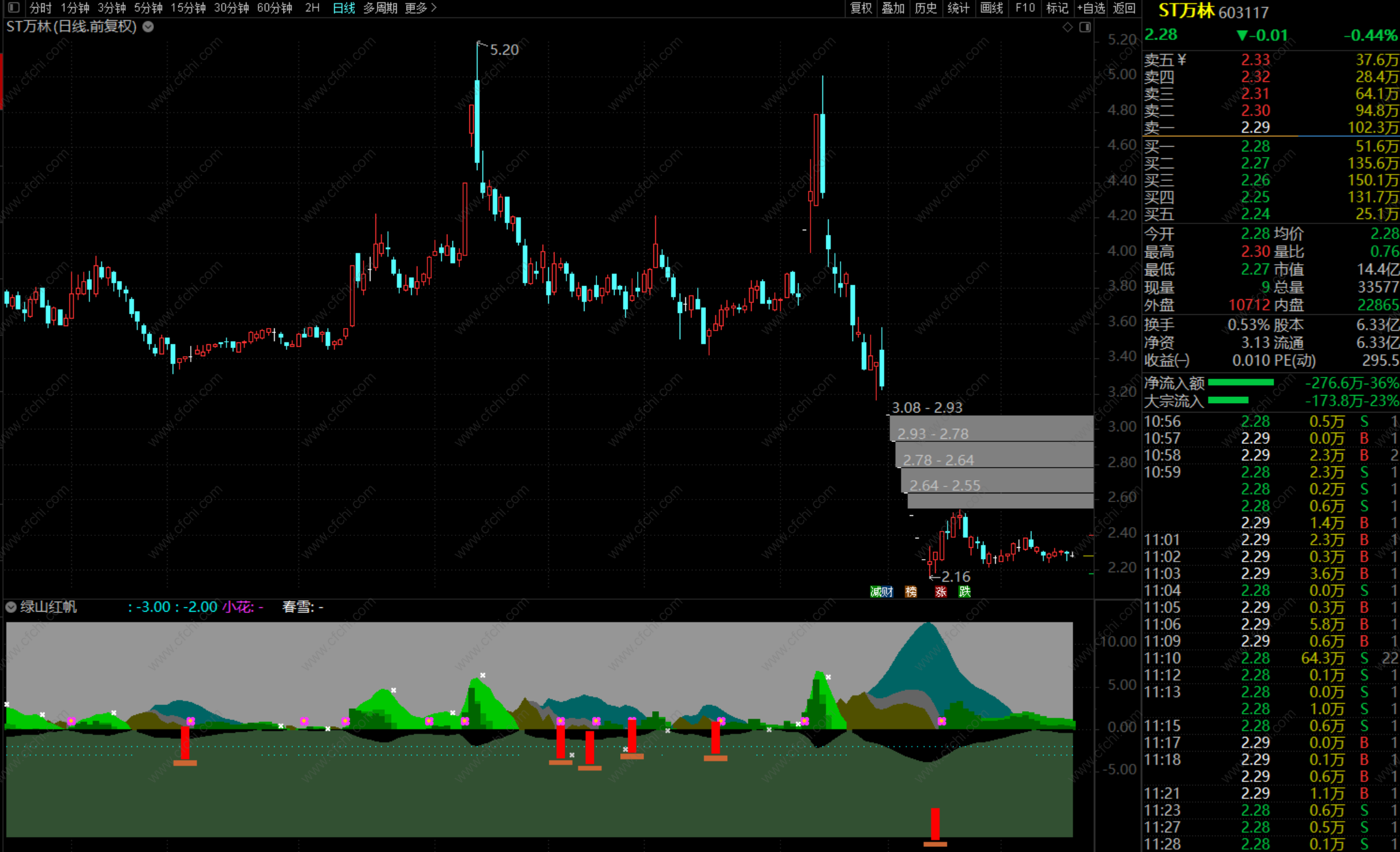
Task: Expand the 绿山红帆 indicator dropdown
Action: point(11,607)
